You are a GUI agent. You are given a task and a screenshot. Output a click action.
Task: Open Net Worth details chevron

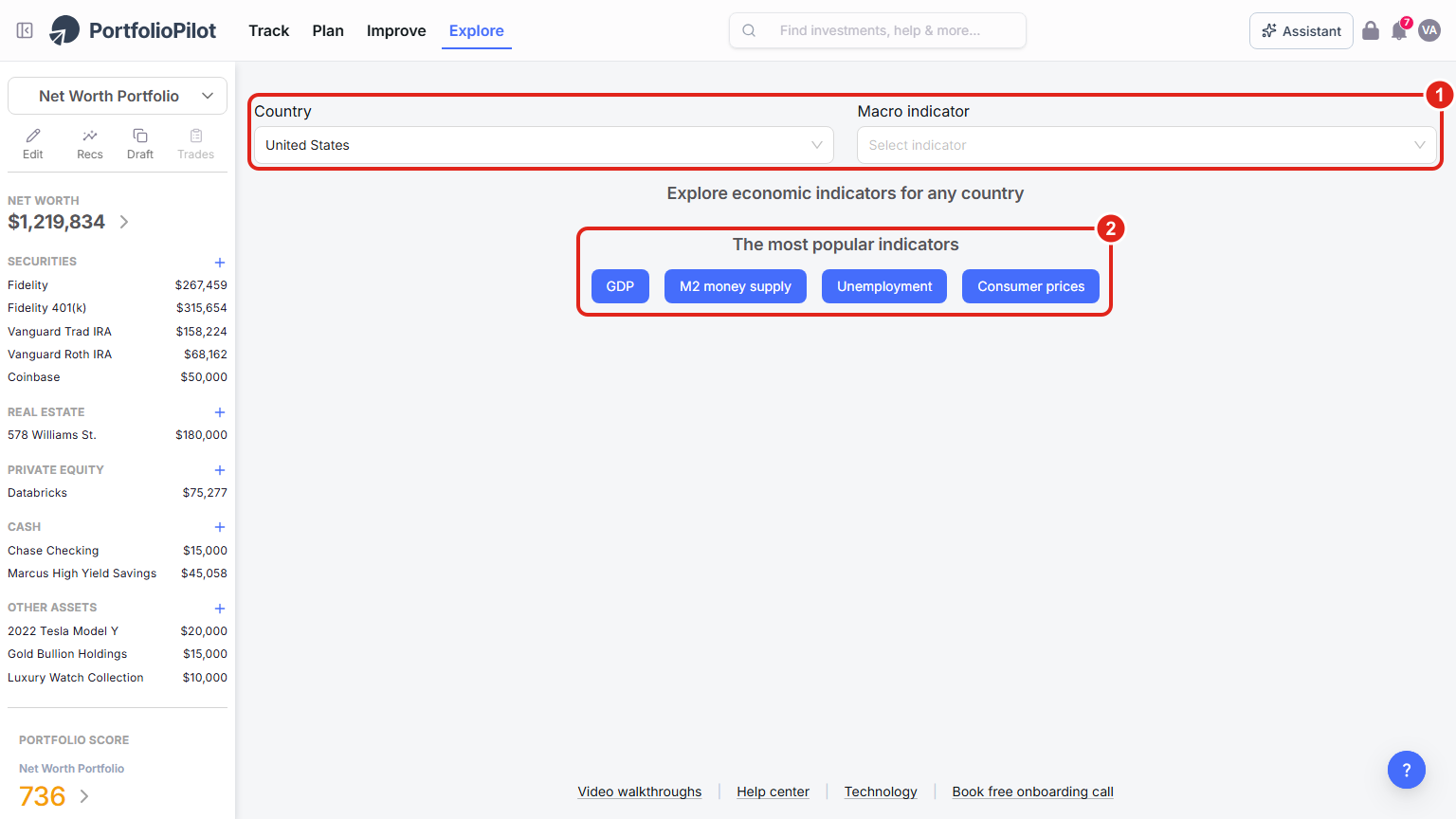click(x=124, y=222)
